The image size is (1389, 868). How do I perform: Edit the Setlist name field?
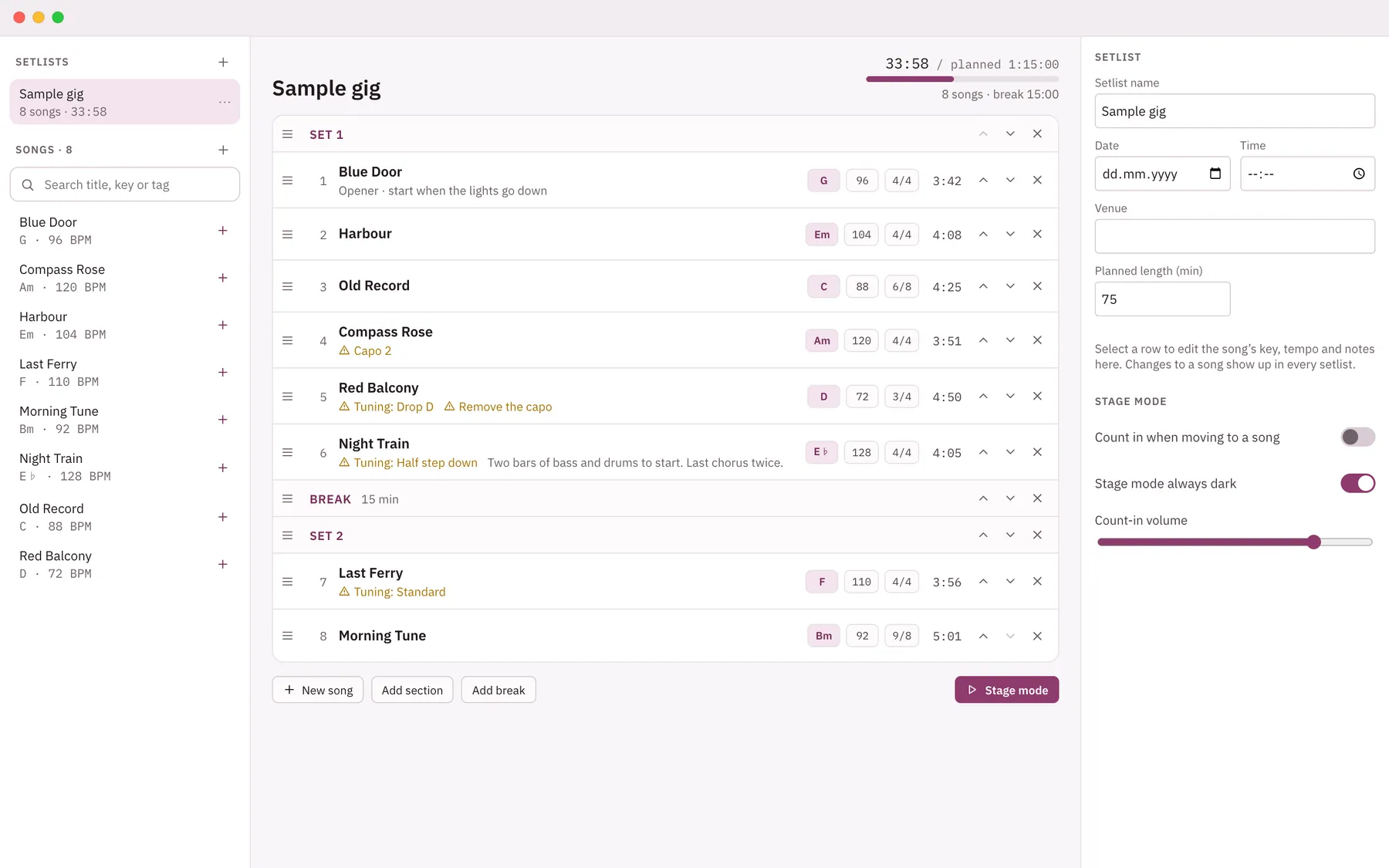tap(1235, 111)
